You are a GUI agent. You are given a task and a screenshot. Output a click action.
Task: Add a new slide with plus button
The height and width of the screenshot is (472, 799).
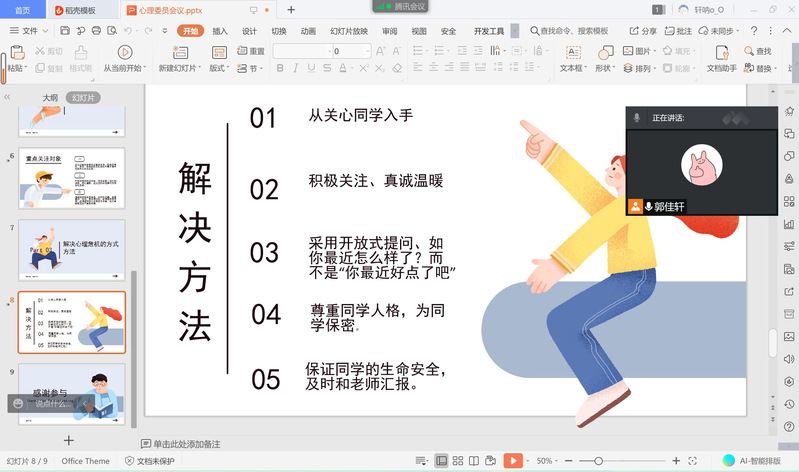click(x=69, y=440)
